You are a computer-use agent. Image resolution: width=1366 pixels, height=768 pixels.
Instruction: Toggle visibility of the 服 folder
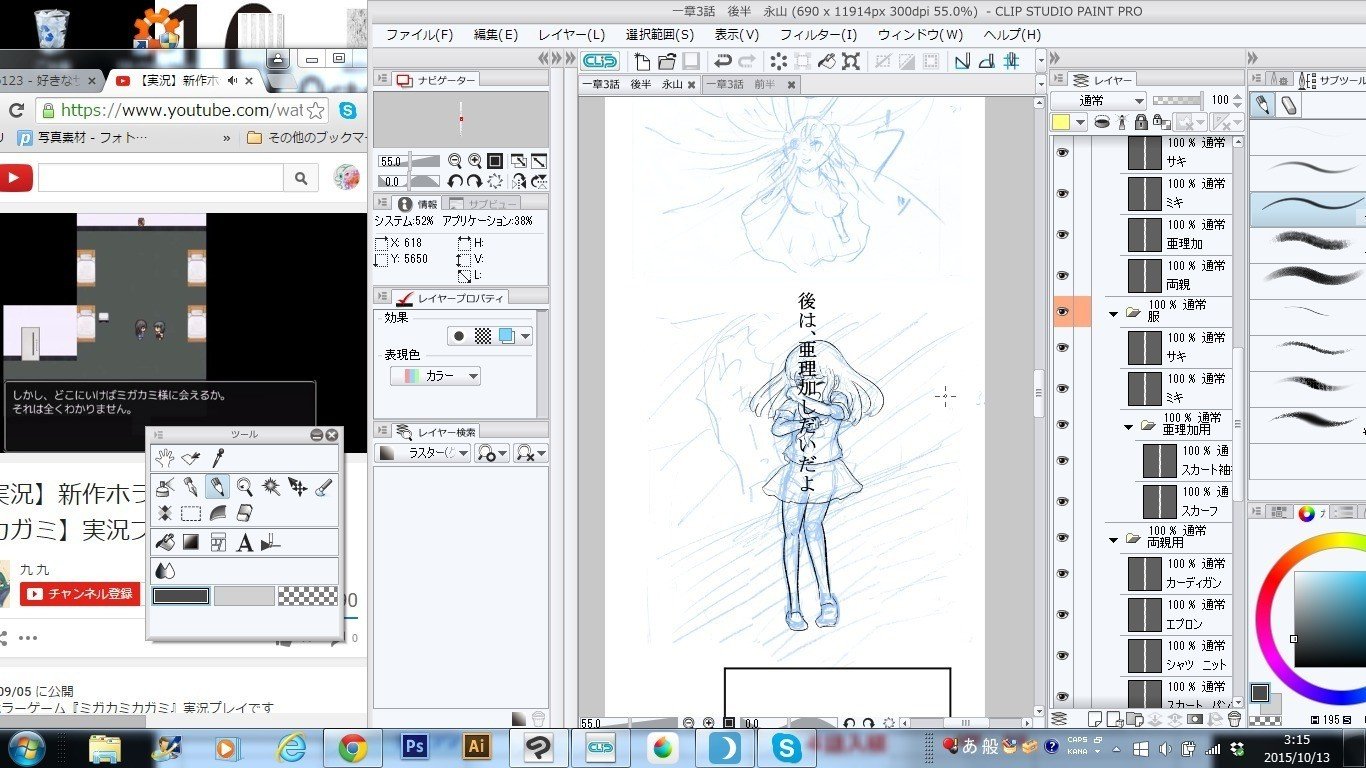(x=1062, y=312)
